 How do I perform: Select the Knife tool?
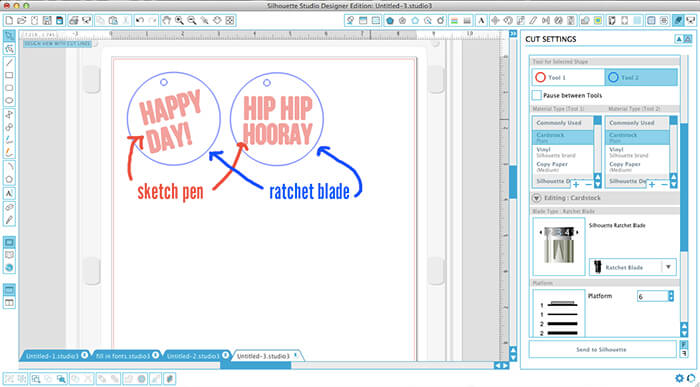click(x=9, y=220)
